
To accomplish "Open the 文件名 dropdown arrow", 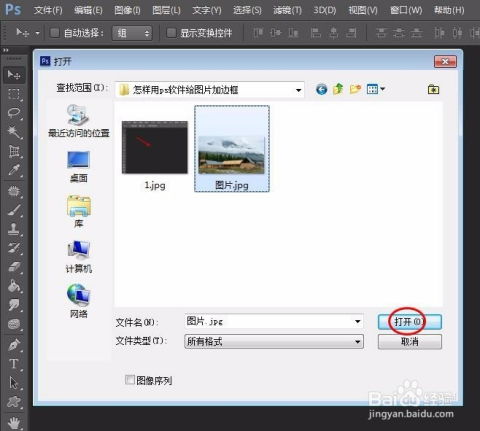I will 358,322.
